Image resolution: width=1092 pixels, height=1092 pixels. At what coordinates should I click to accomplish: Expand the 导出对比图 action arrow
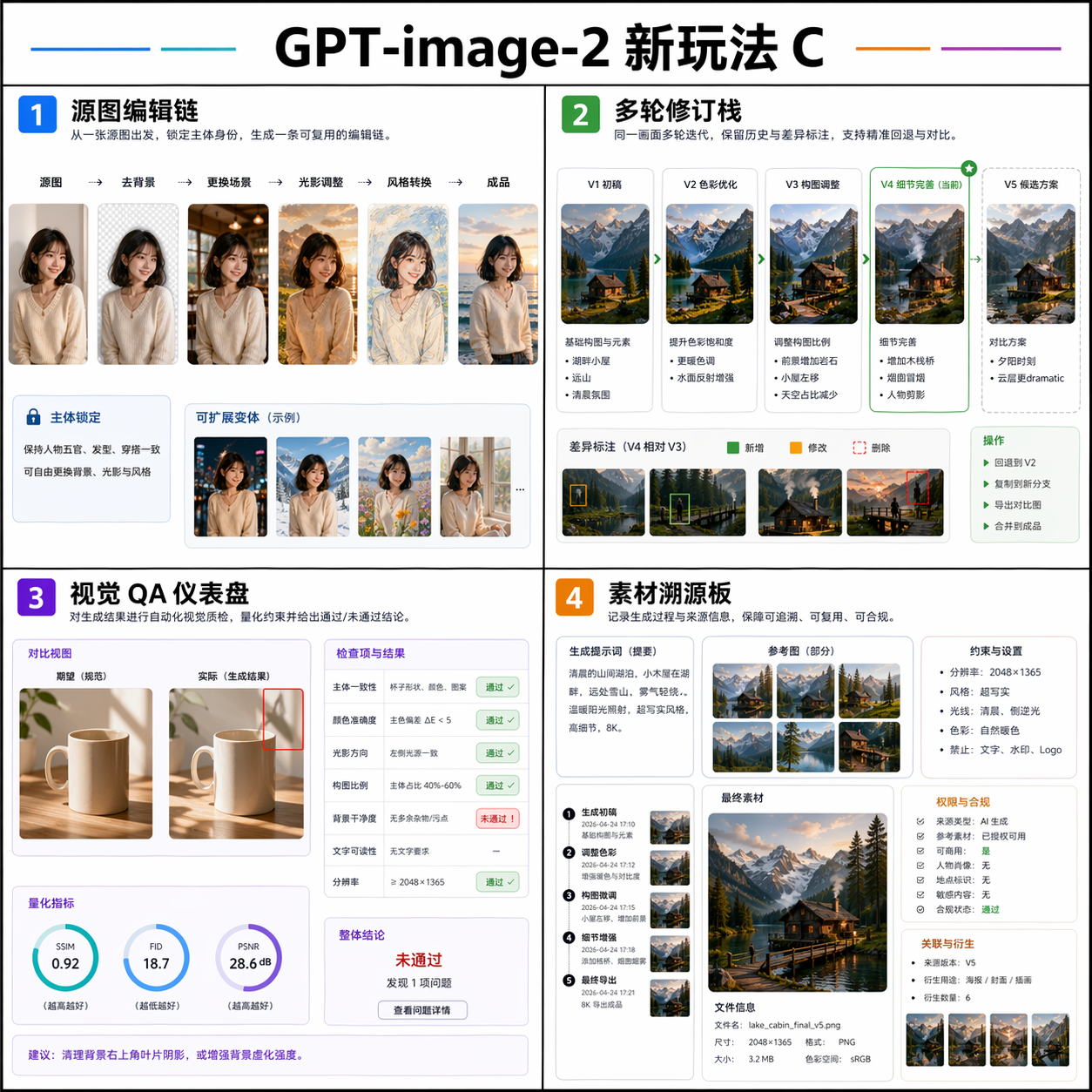[986, 505]
